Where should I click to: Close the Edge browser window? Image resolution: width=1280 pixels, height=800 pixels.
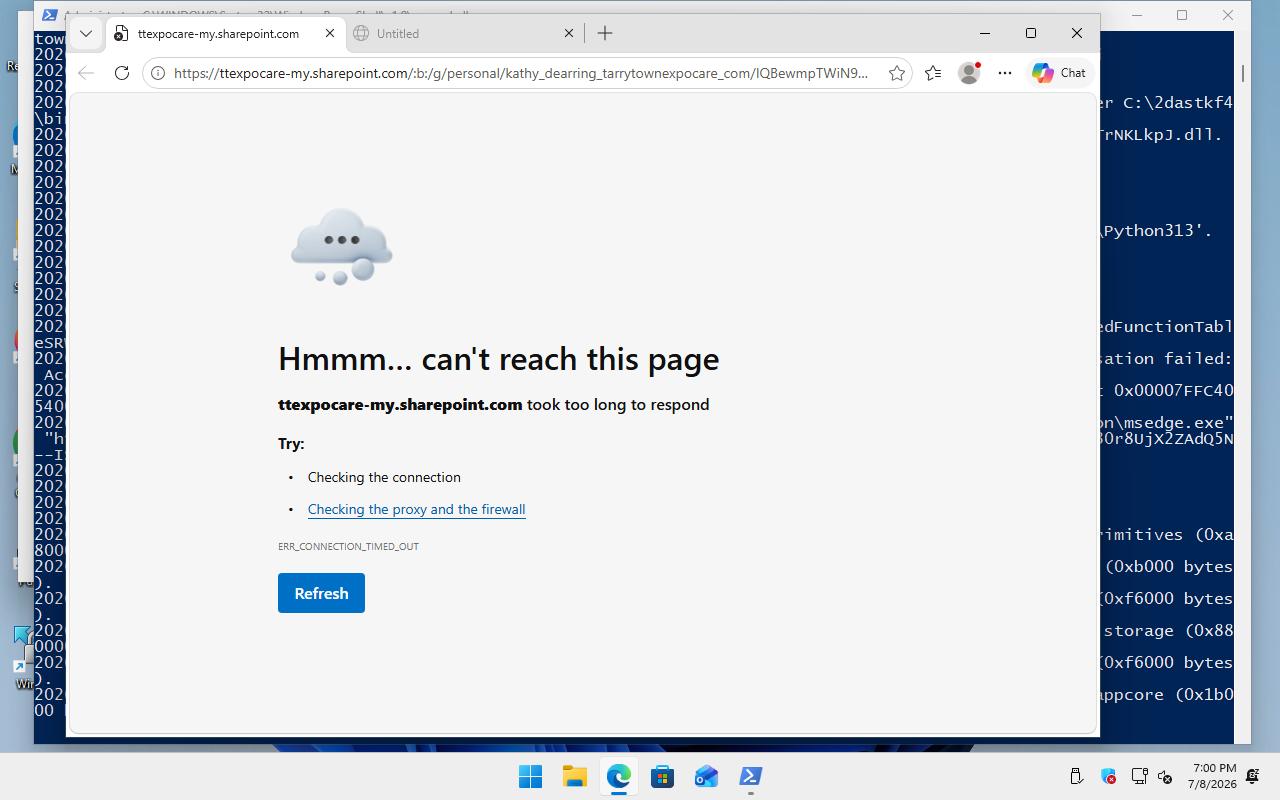pyautogui.click(x=1077, y=33)
